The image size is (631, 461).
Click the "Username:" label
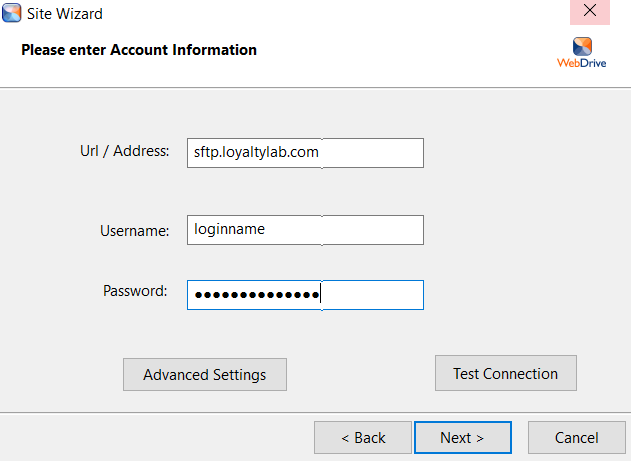(135, 231)
